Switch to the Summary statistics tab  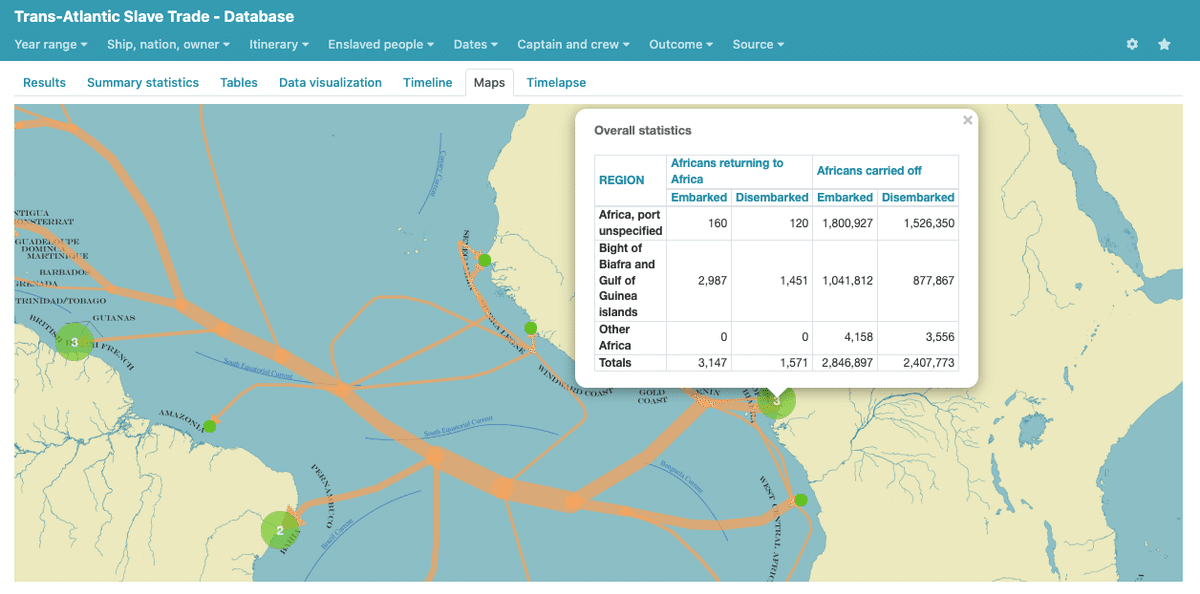[x=143, y=83]
